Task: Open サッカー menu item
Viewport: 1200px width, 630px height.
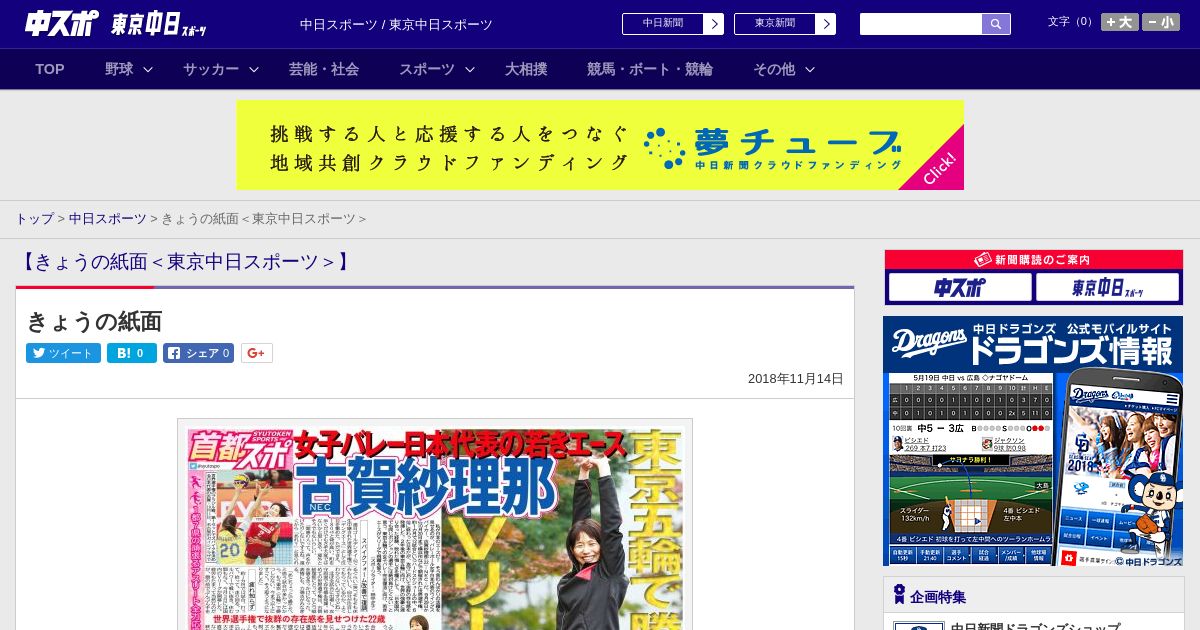Action: (x=211, y=69)
